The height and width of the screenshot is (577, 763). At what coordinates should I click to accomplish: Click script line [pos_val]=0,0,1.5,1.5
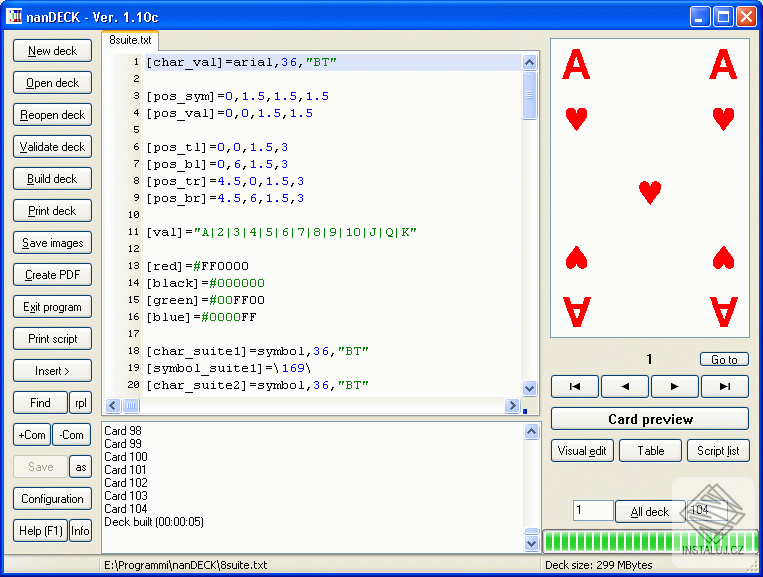230,113
